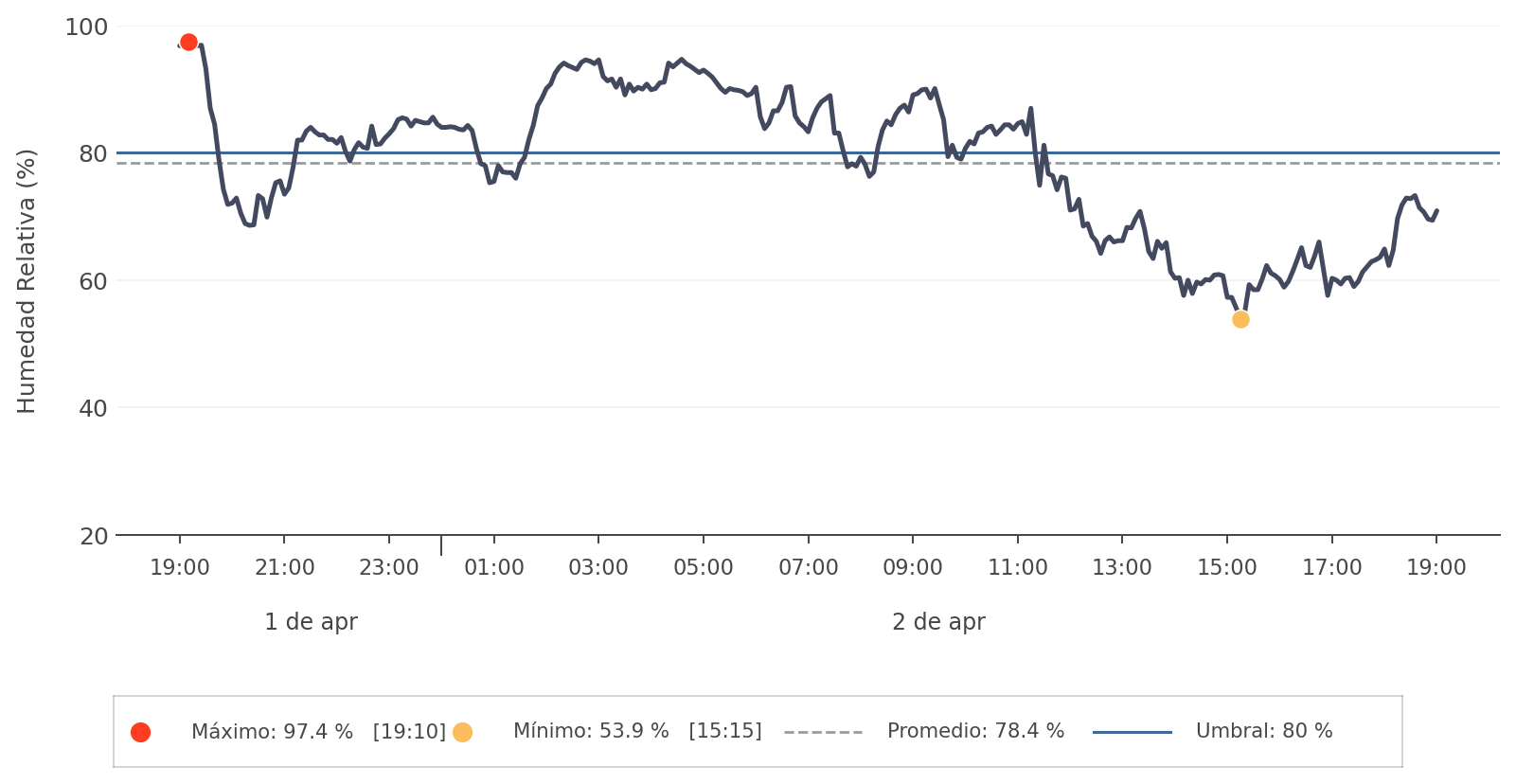Click the orange dot icon in the legend
This screenshot has width=1516, height=784.
click(462, 732)
